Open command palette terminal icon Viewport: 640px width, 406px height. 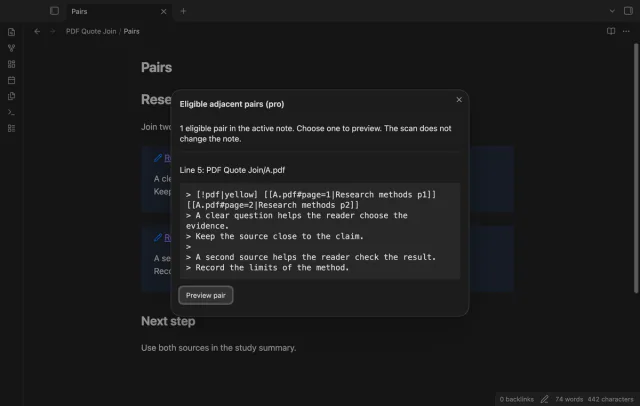coord(11,112)
